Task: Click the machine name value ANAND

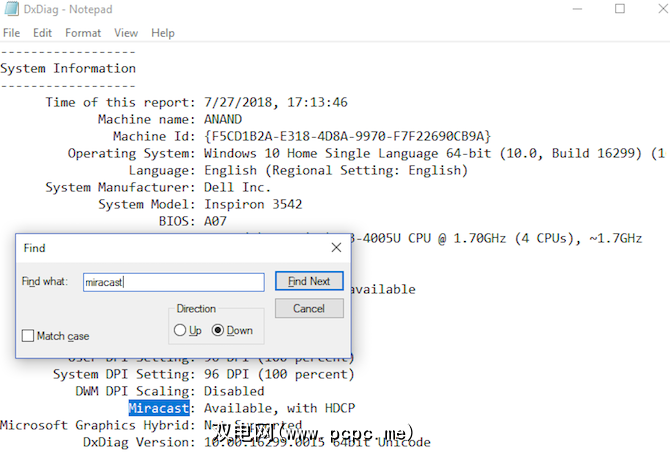Action: click(223, 119)
